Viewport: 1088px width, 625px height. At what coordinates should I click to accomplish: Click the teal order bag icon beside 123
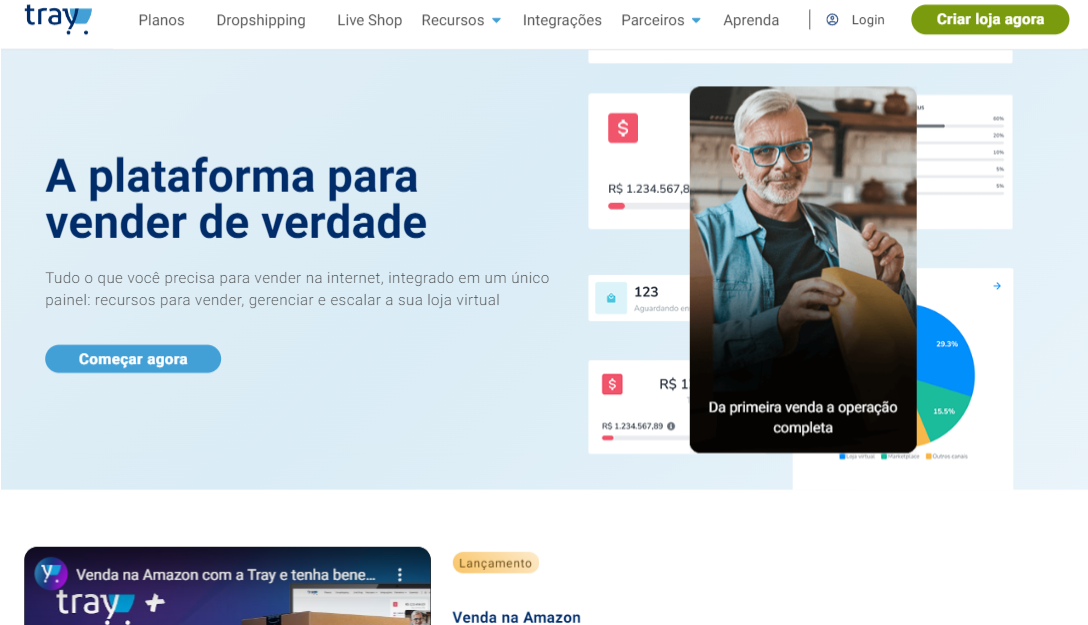tap(611, 298)
